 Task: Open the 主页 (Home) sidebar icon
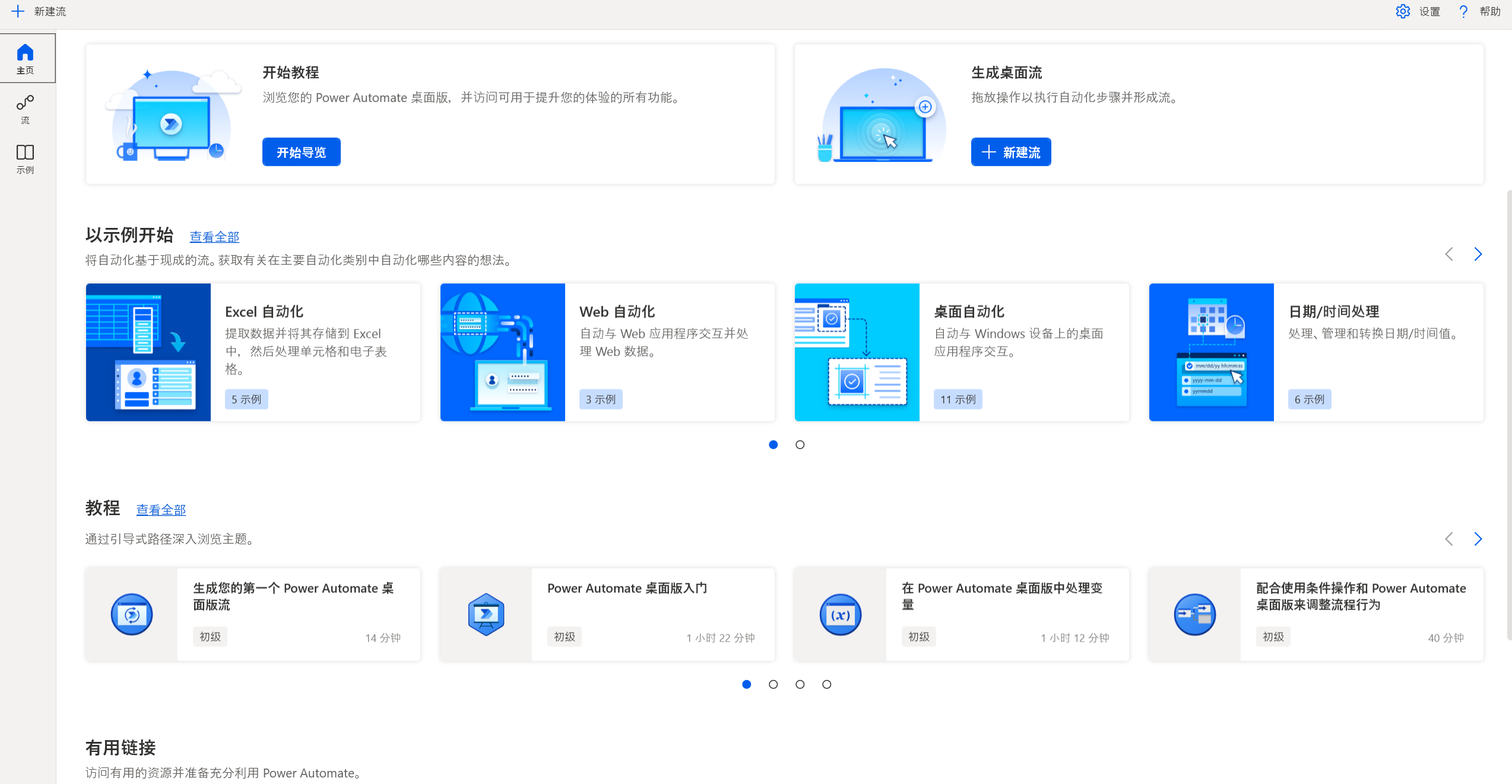pos(25,58)
